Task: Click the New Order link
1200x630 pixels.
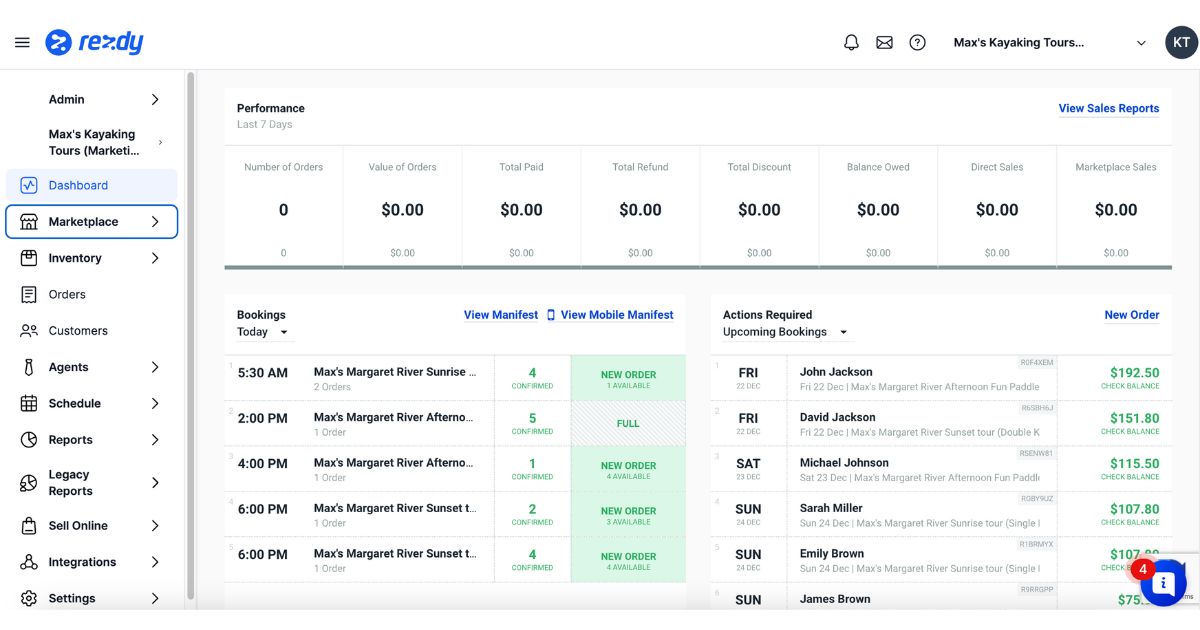Action: click(x=1131, y=315)
